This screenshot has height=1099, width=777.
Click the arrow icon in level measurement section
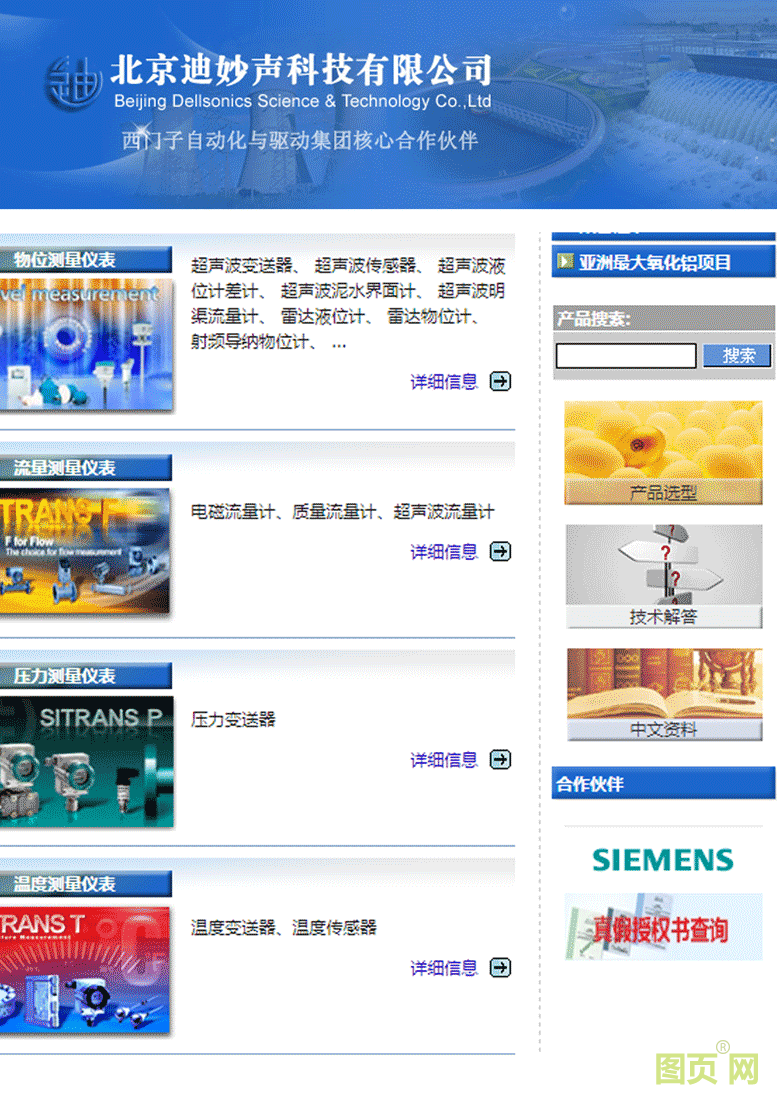500,381
